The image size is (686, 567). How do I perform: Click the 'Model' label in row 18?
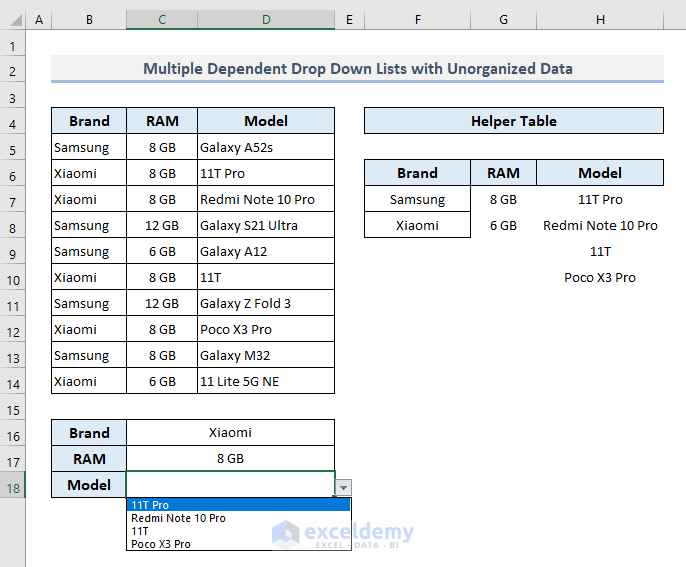89,485
